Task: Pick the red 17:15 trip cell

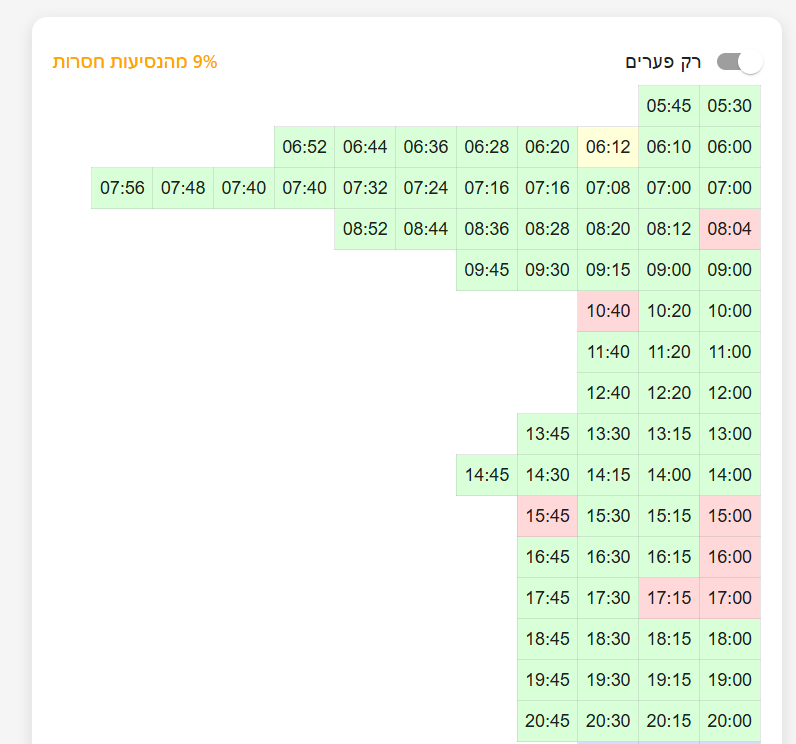Action: coord(669,598)
